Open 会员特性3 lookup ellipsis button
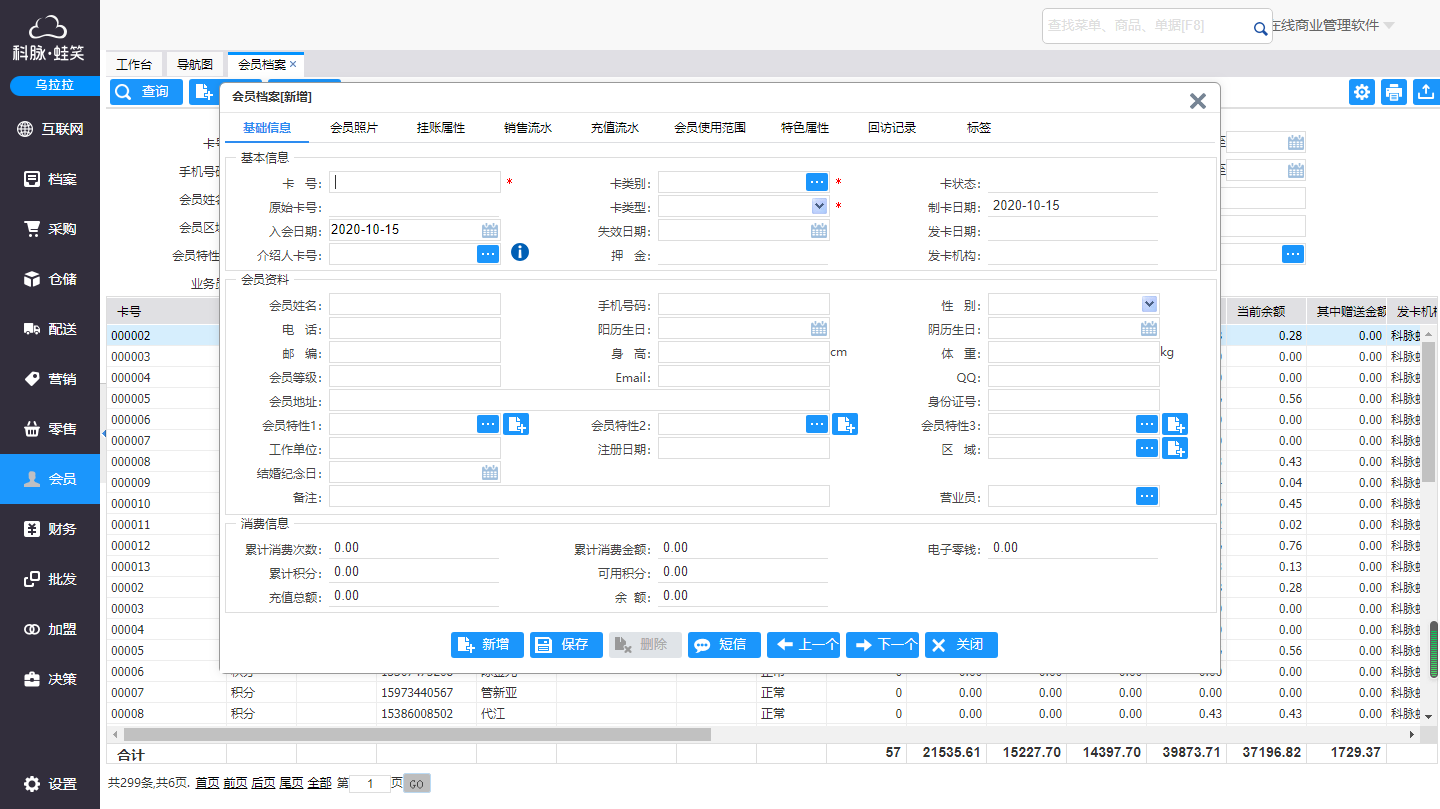This screenshot has height=809, width=1440. click(1147, 424)
